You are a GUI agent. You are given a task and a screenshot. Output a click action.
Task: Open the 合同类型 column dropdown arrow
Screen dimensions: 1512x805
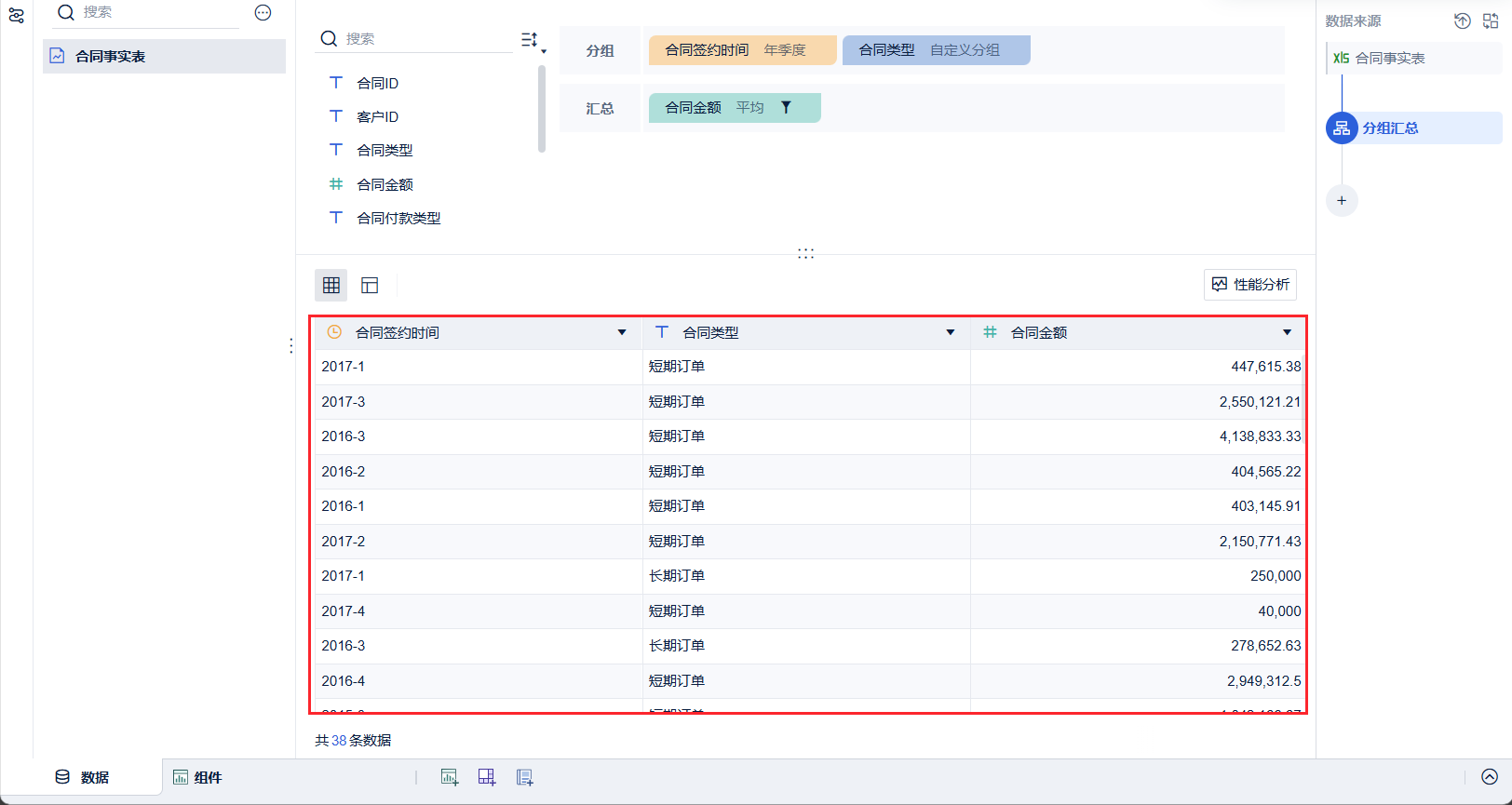coord(950,332)
